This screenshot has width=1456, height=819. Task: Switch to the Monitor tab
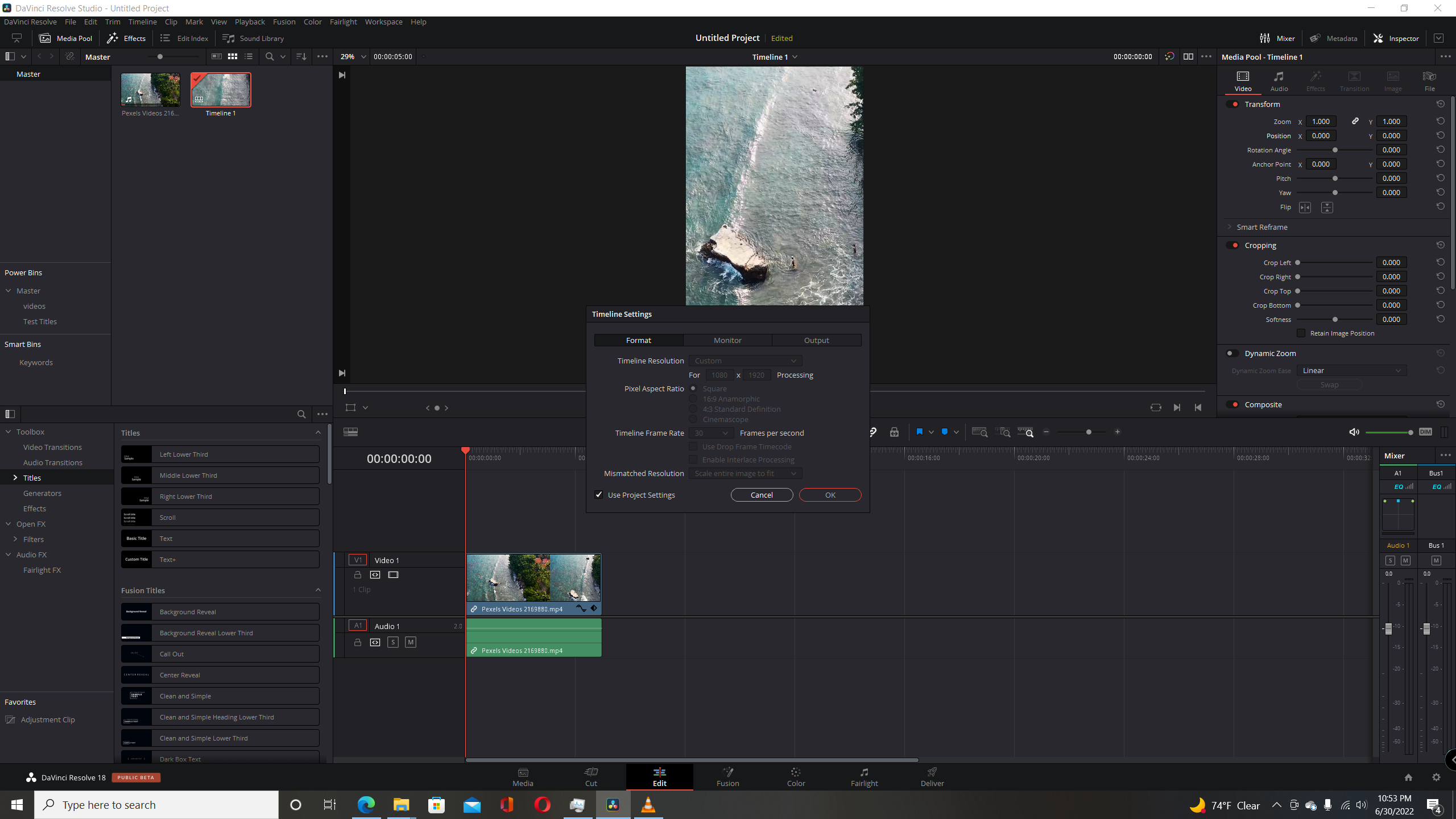tap(727, 340)
